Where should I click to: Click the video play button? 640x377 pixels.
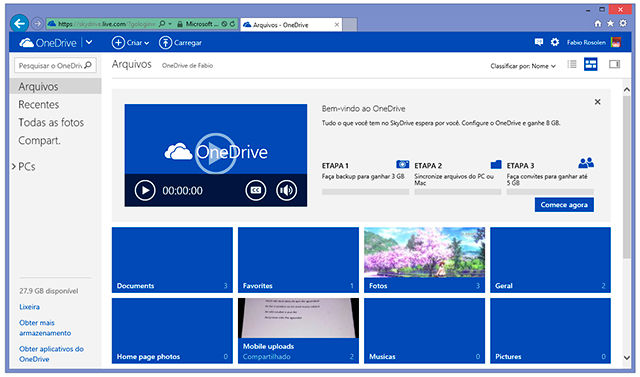tap(145, 190)
